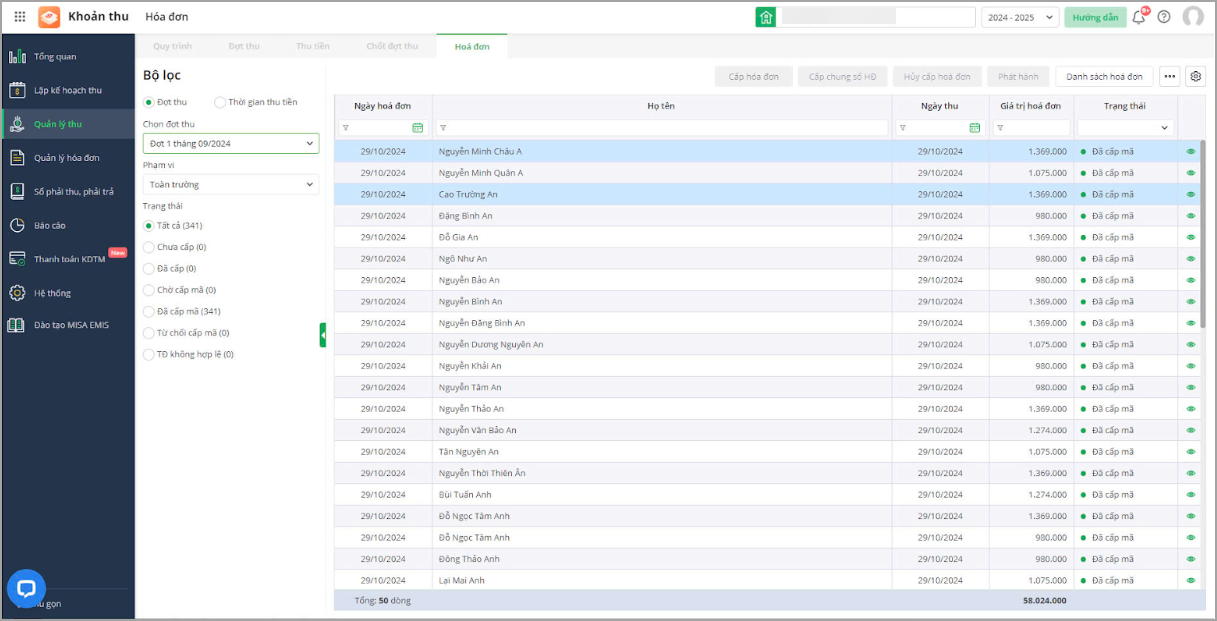Open table settings gear icon
The width and height of the screenshot is (1217, 621).
click(x=1196, y=77)
